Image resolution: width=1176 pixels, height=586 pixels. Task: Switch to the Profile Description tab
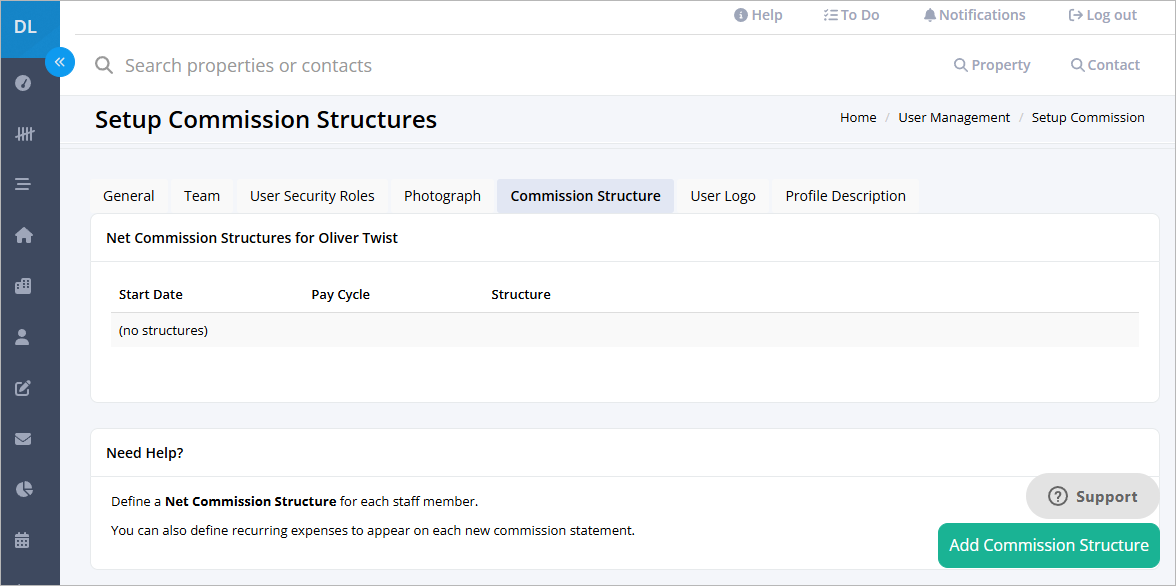point(845,196)
